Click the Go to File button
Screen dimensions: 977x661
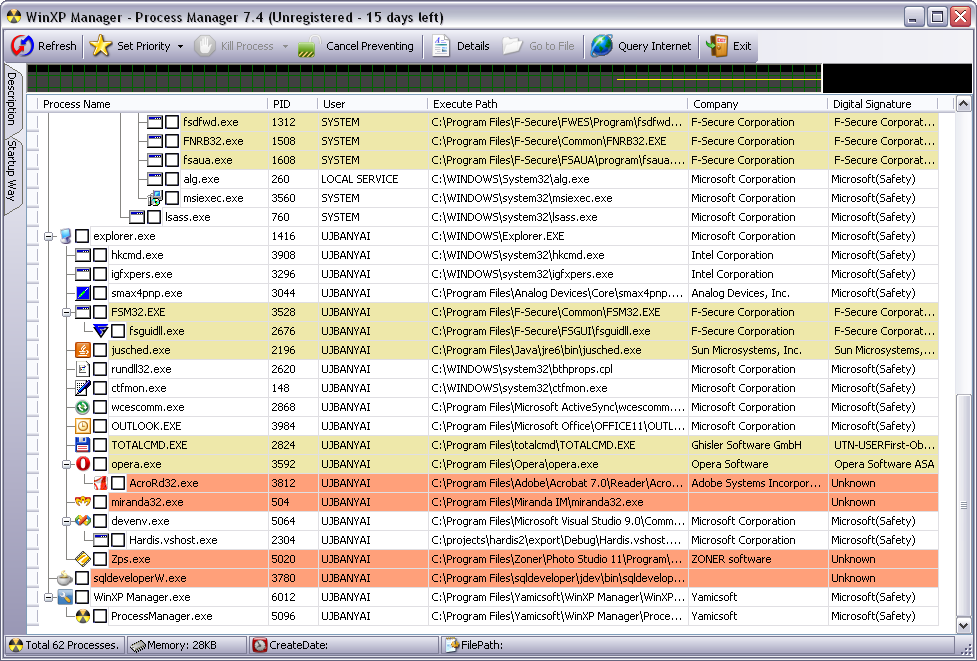point(539,47)
